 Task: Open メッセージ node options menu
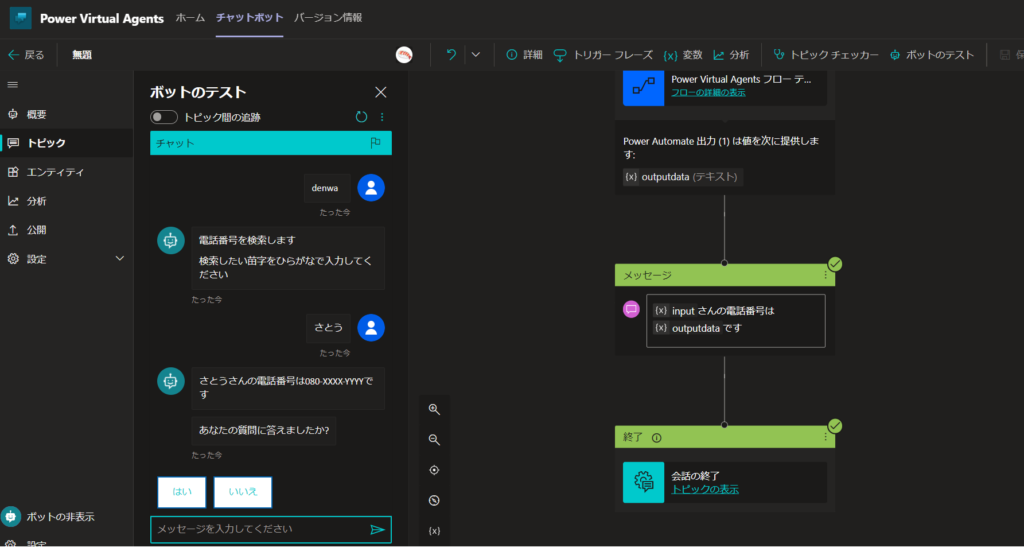point(825,276)
